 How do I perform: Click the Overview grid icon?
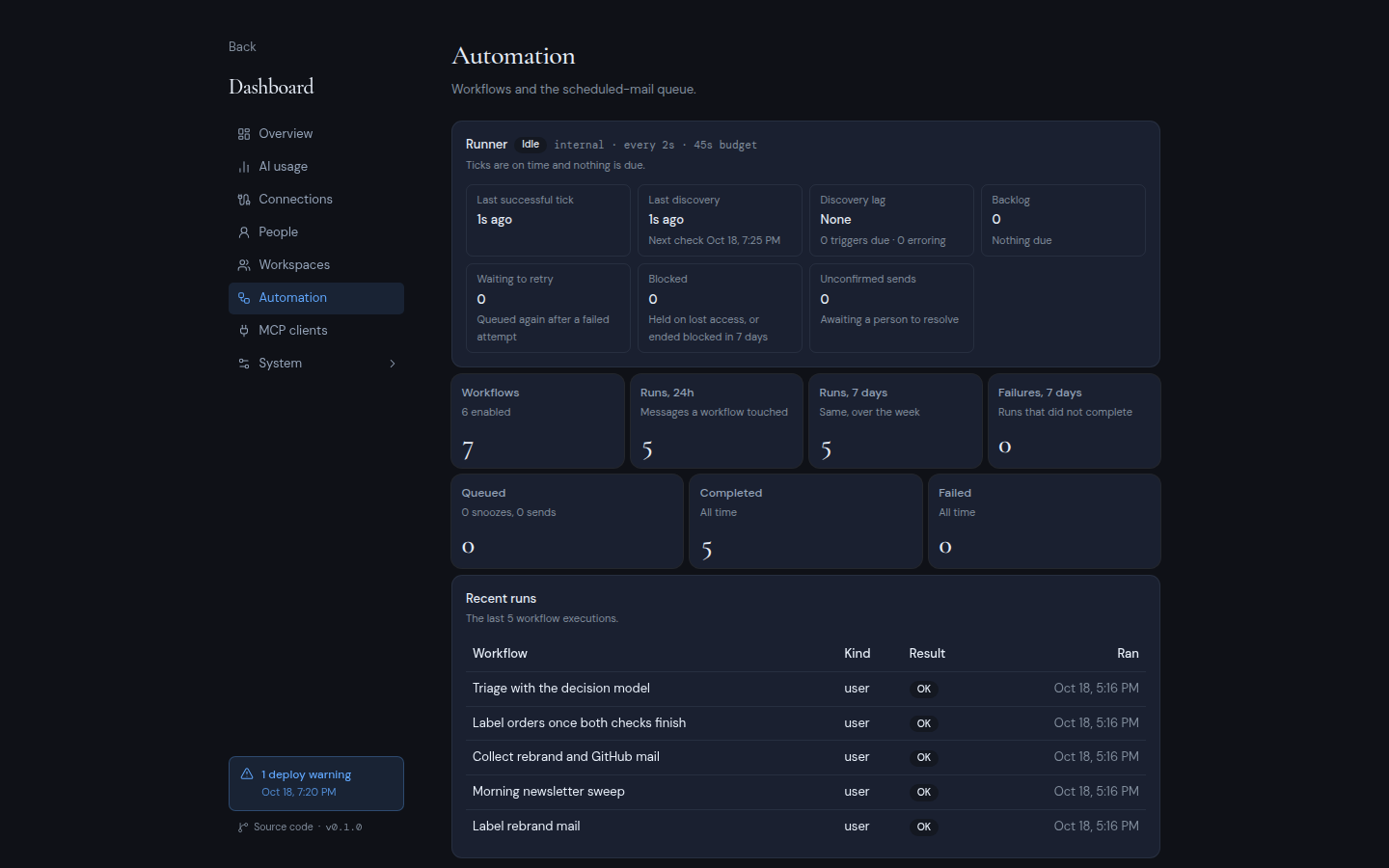pos(244,134)
